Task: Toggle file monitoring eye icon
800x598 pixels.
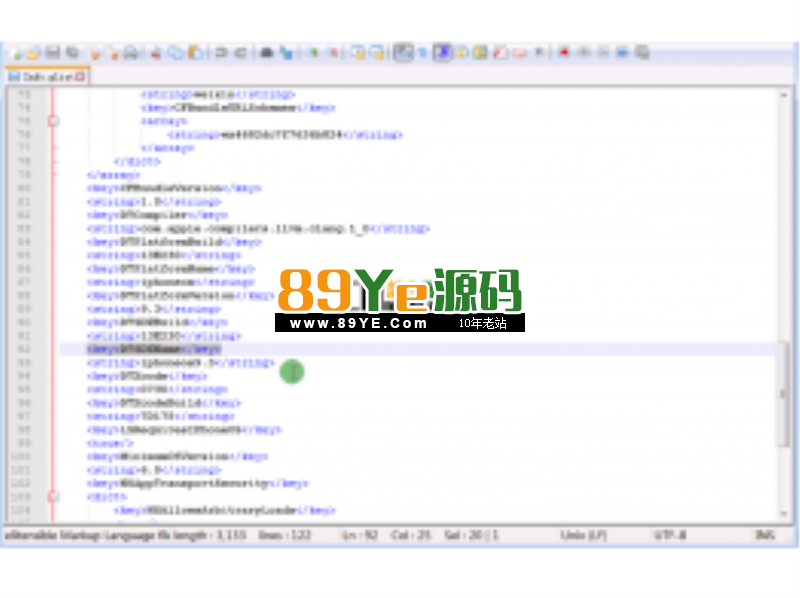Action: coord(539,53)
